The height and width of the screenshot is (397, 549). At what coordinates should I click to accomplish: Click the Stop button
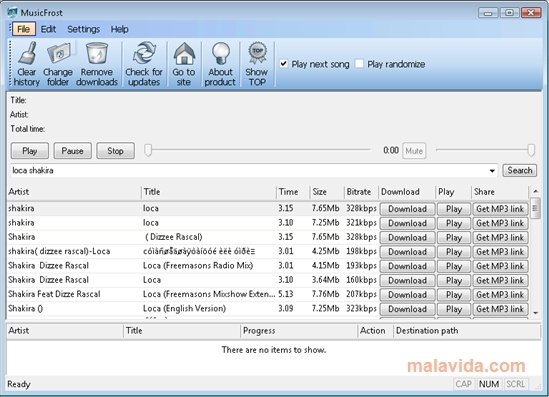click(115, 151)
